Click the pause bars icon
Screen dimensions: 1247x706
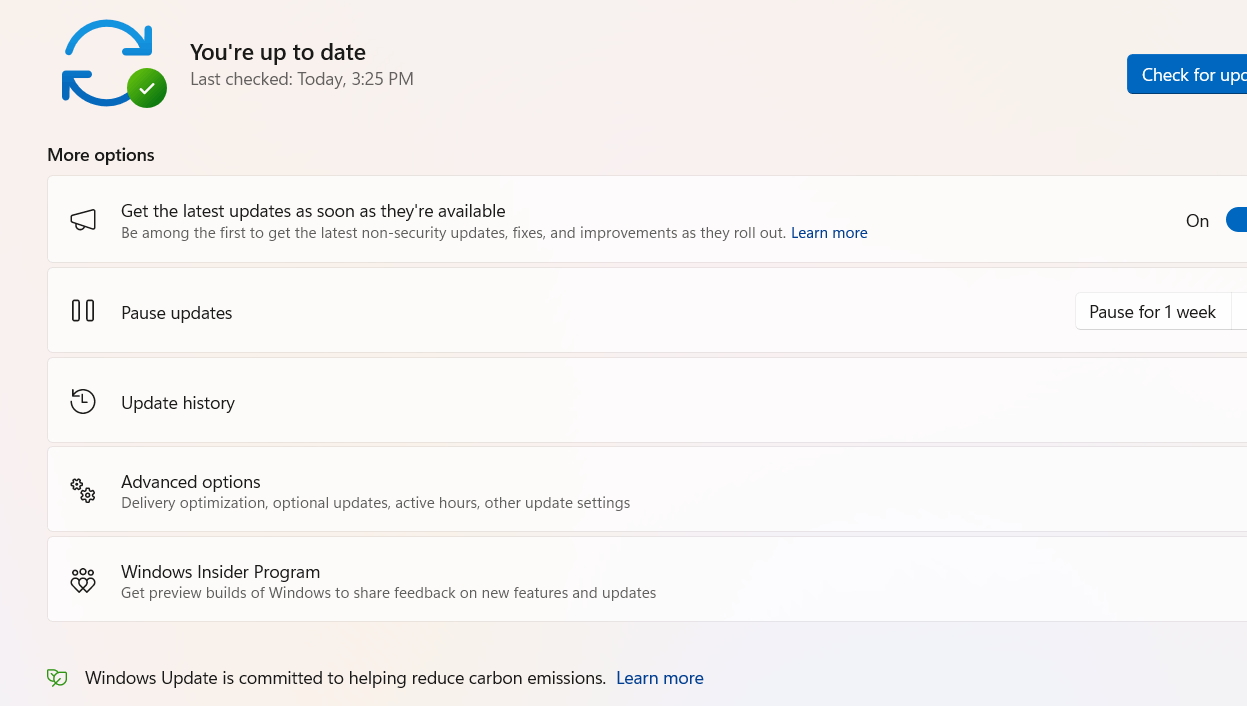coord(83,311)
